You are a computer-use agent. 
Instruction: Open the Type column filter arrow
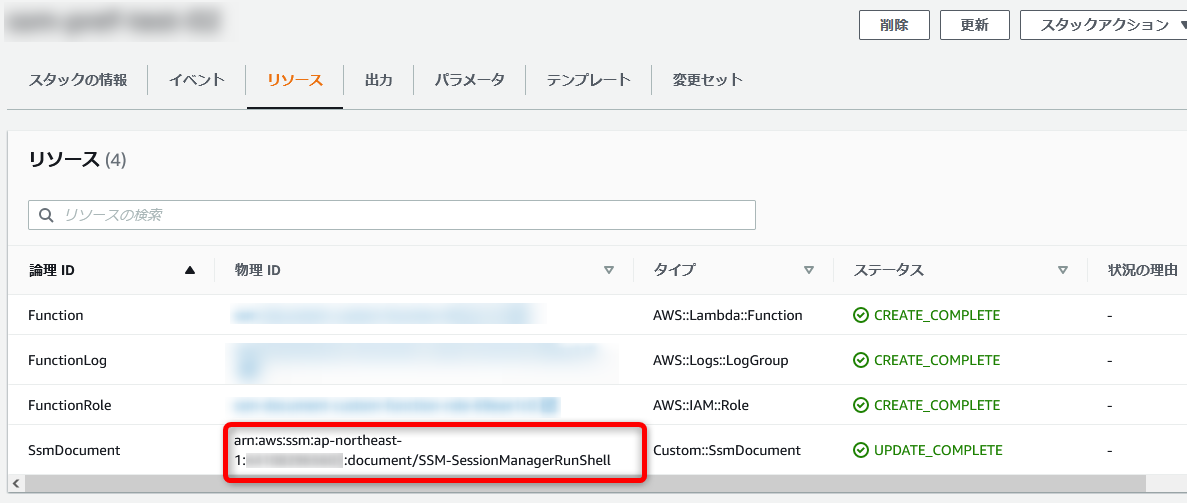click(808, 270)
